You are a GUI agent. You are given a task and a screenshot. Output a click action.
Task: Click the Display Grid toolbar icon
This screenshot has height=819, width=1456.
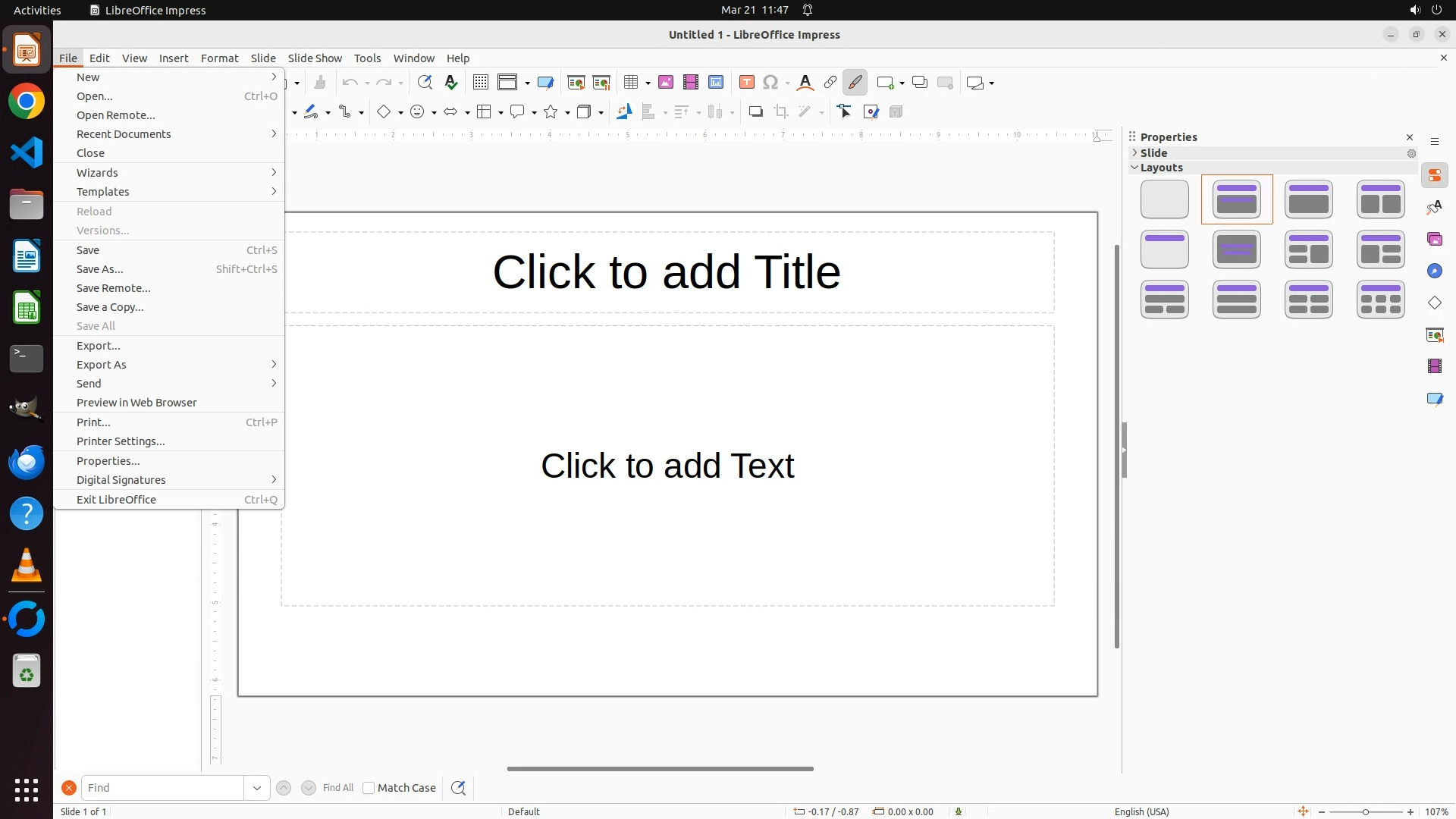pyautogui.click(x=480, y=83)
